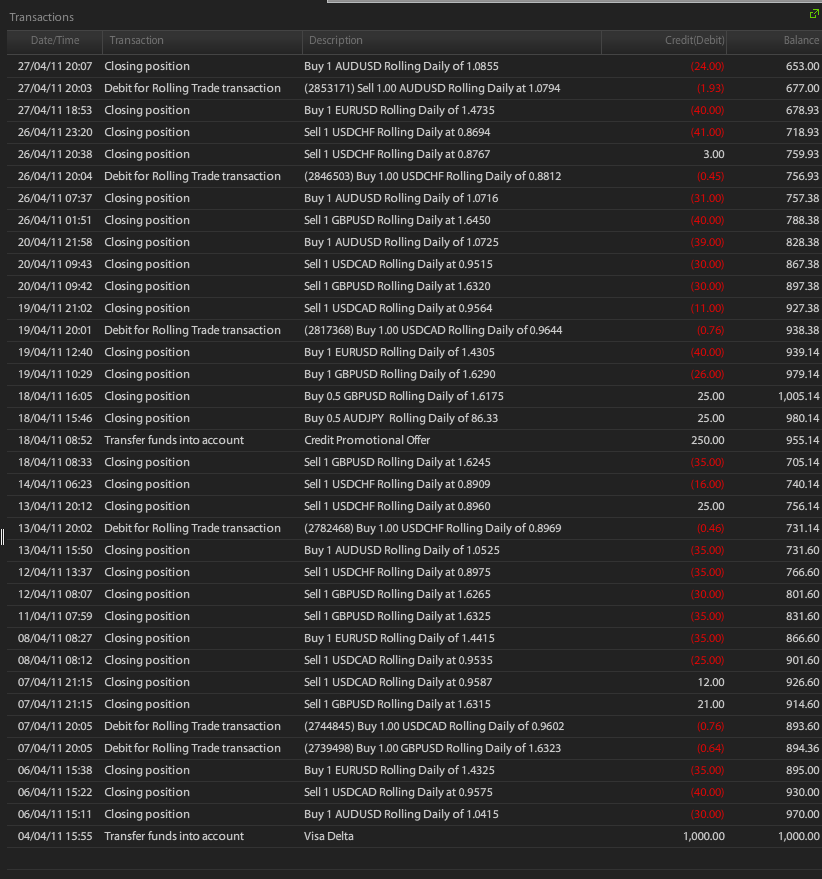Click 'Buy 1 AUDUSD Rolling Daily of 1.0415'
The image size is (822, 879).
(401, 814)
